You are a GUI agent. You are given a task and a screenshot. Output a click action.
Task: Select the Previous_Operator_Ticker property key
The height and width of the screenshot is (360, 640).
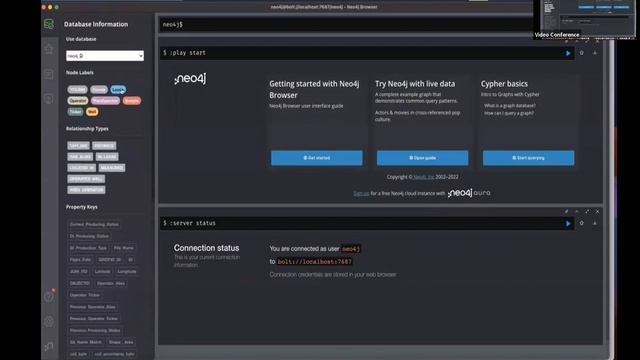[94, 319]
